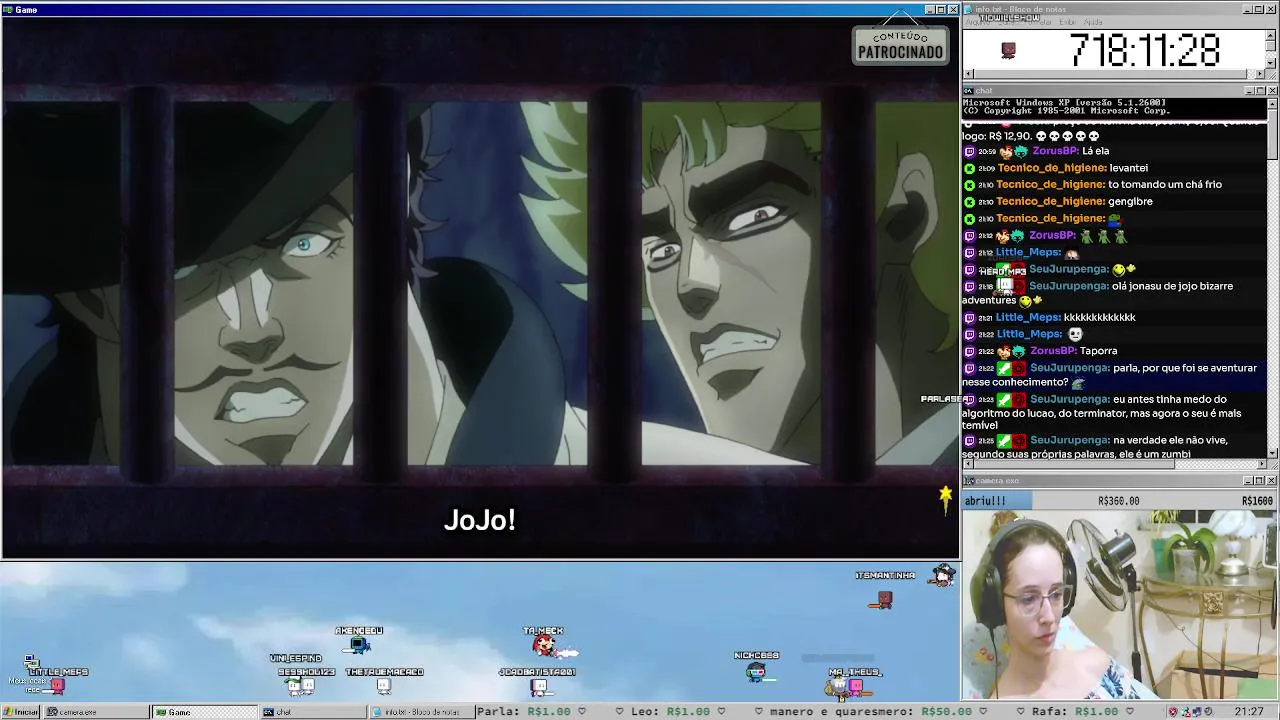Click the R$360.00 goal amount

[1118, 501]
